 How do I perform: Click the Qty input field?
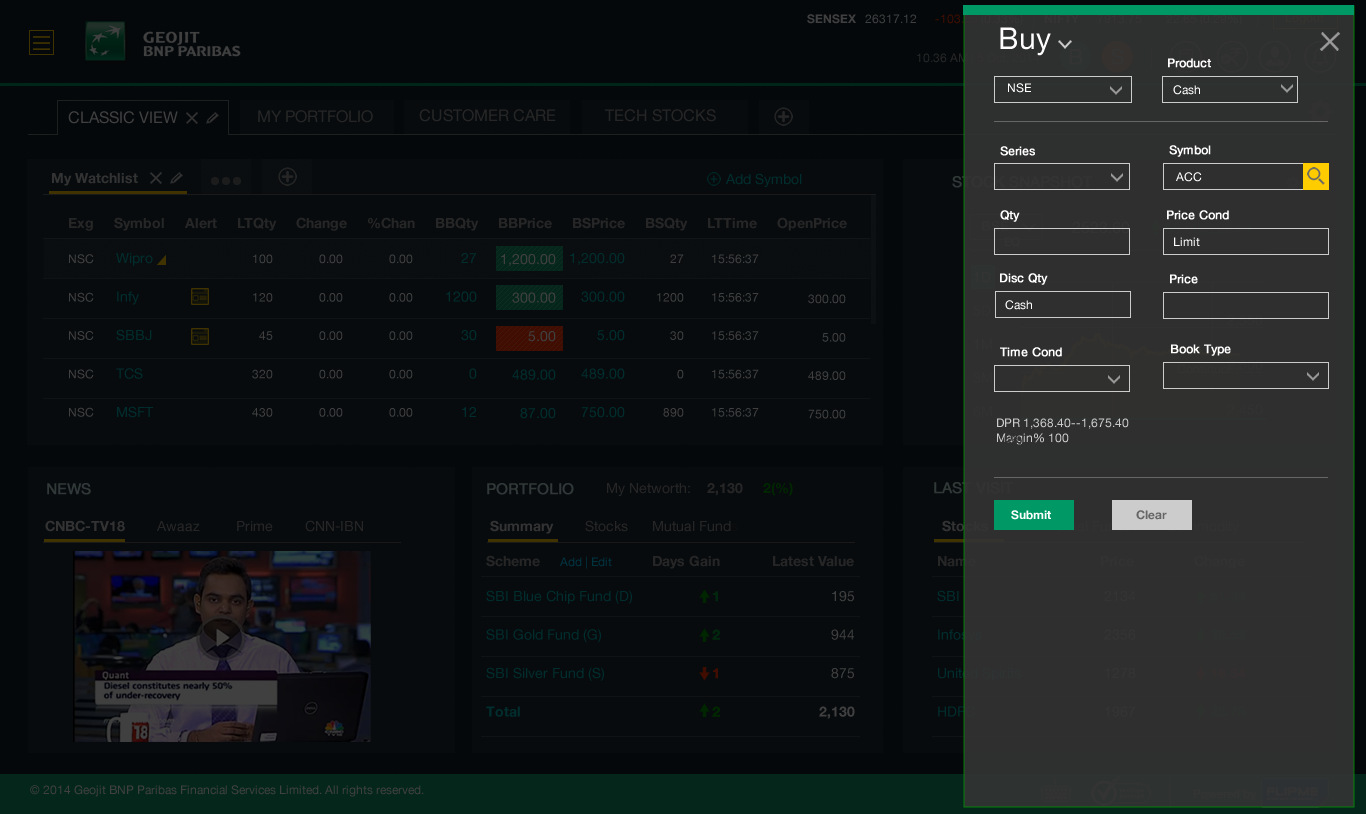coord(1061,242)
